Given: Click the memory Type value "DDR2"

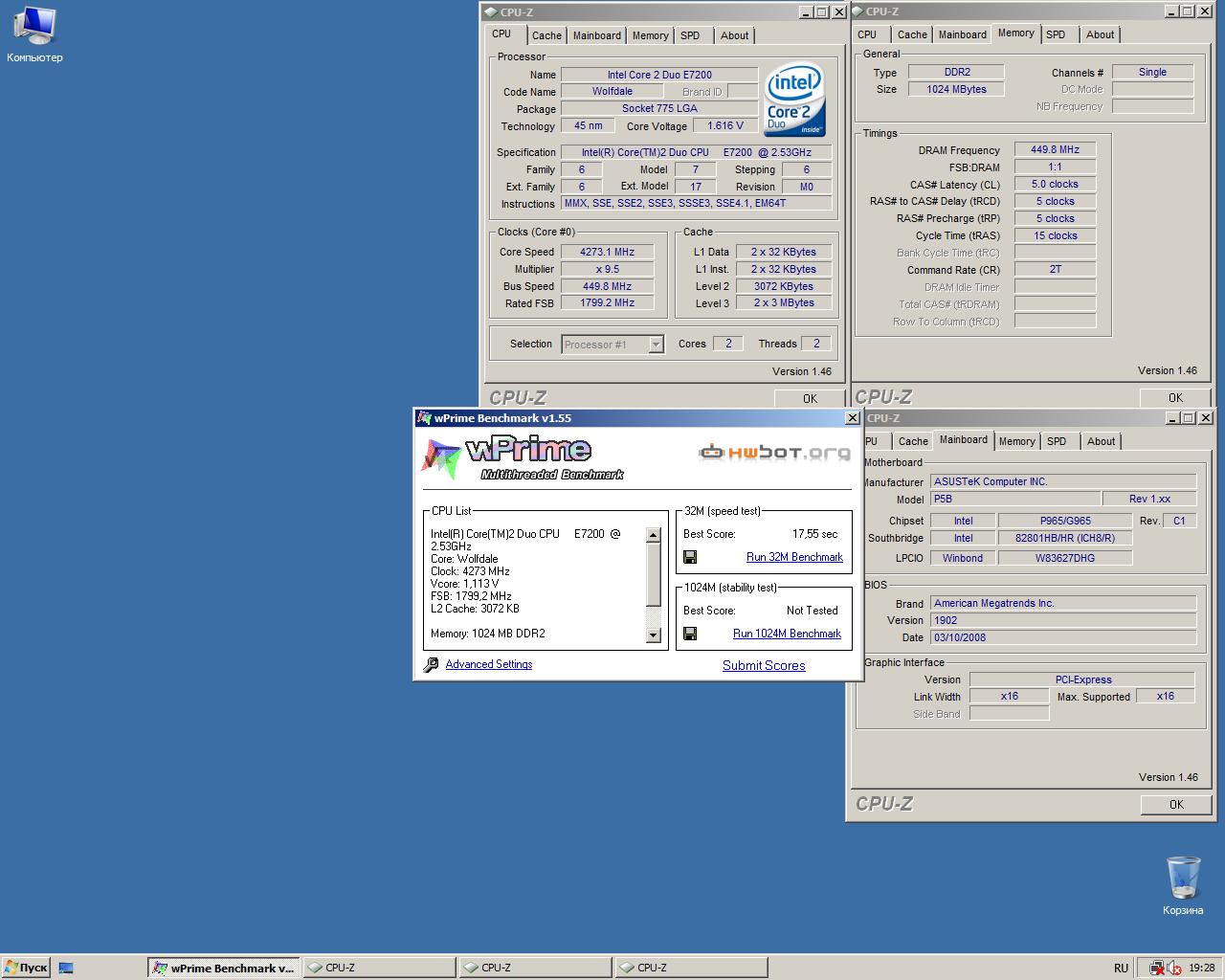Looking at the screenshot, I should point(956,72).
